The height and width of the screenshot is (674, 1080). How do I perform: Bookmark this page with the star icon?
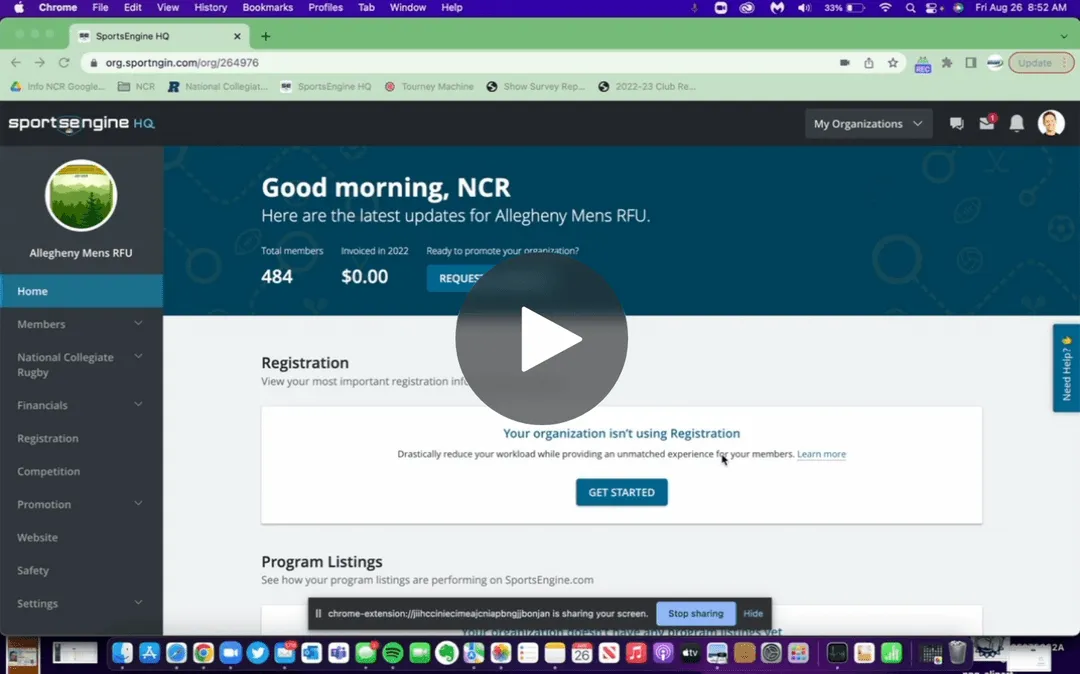pyautogui.click(x=893, y=63)
